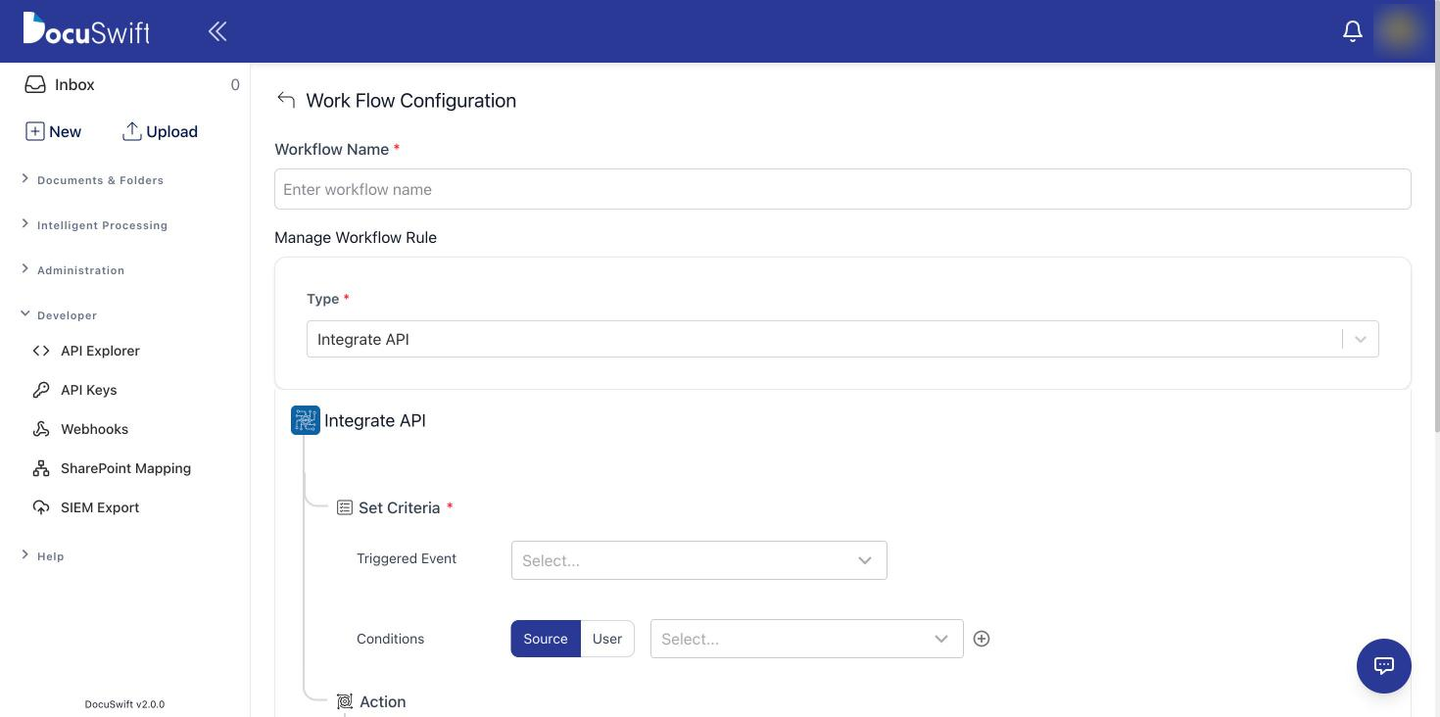The image size is (1440, 717).
Task: Click the API Explorer code icon
Action: click(41, 351)
